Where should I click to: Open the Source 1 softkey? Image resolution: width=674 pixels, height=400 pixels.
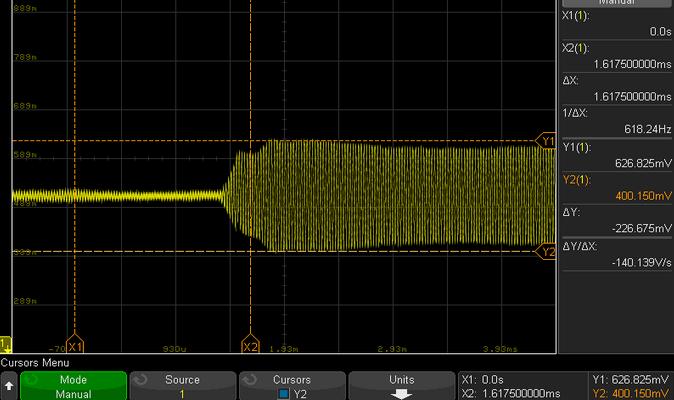tap(183, 386)
